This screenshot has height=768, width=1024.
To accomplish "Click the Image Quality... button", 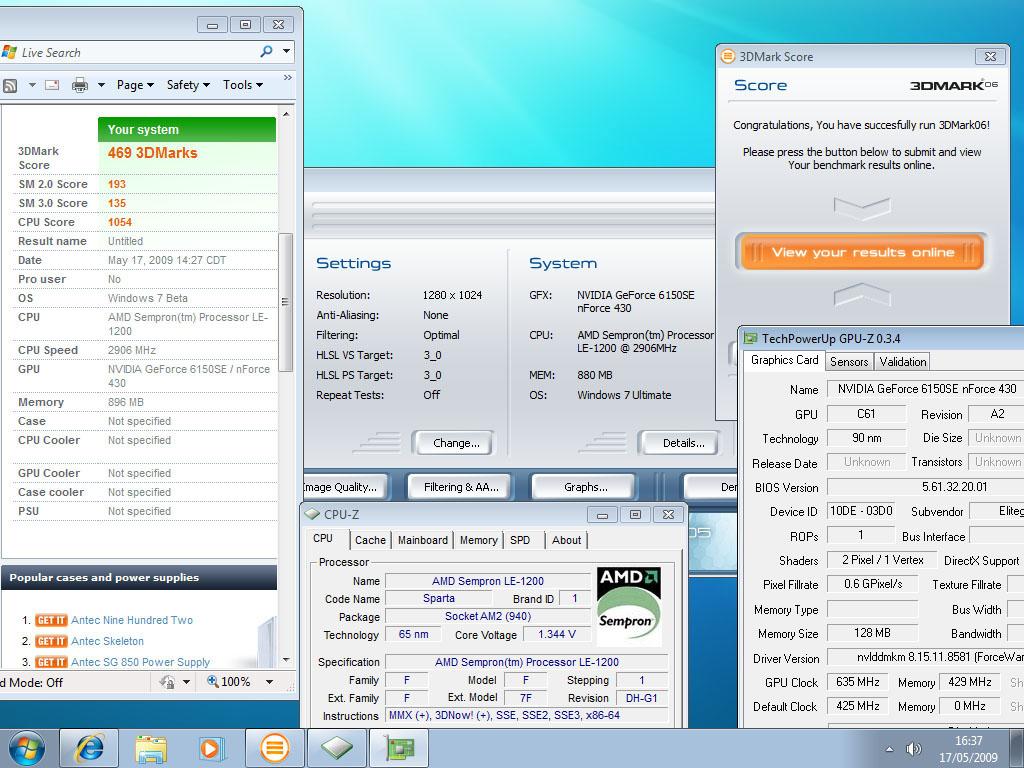I will pos(345,487).
